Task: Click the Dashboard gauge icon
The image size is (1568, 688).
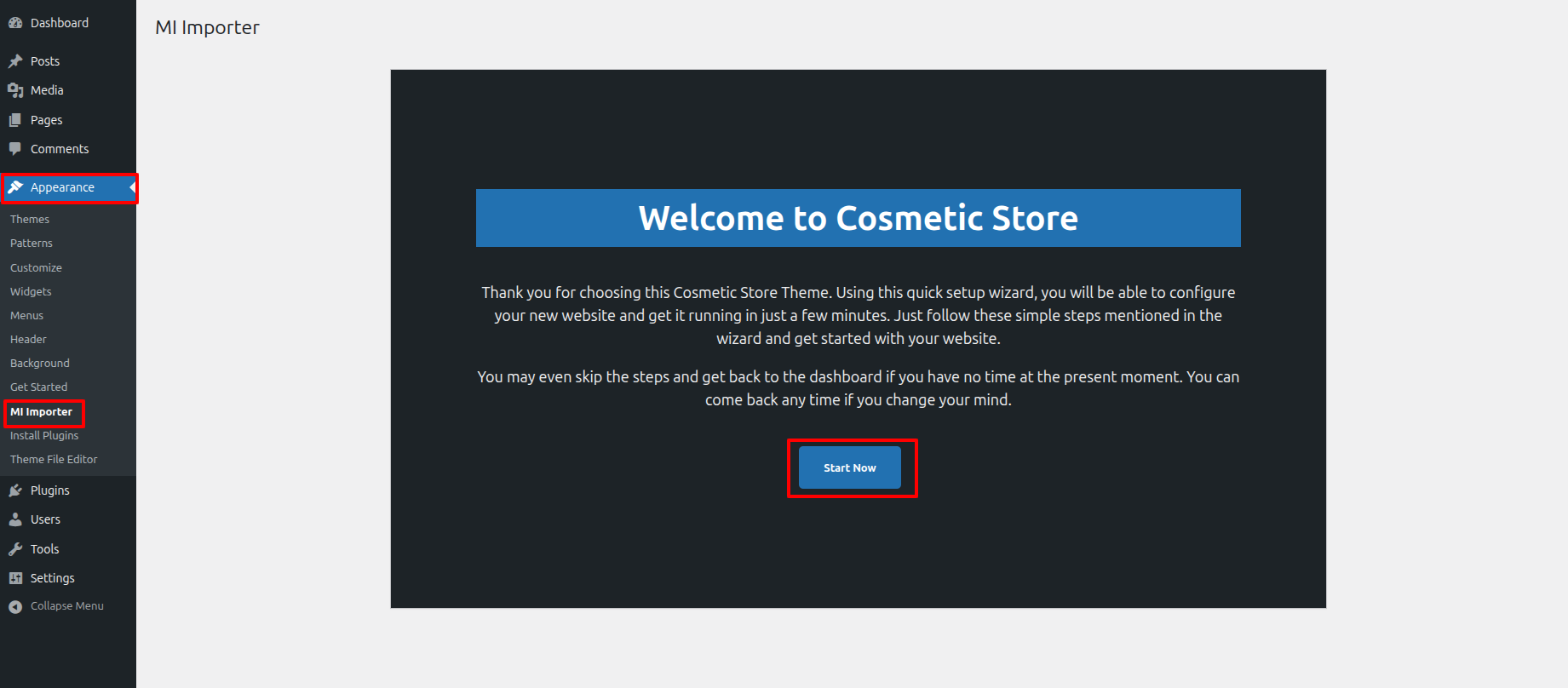Action: [x=15, y=23]
